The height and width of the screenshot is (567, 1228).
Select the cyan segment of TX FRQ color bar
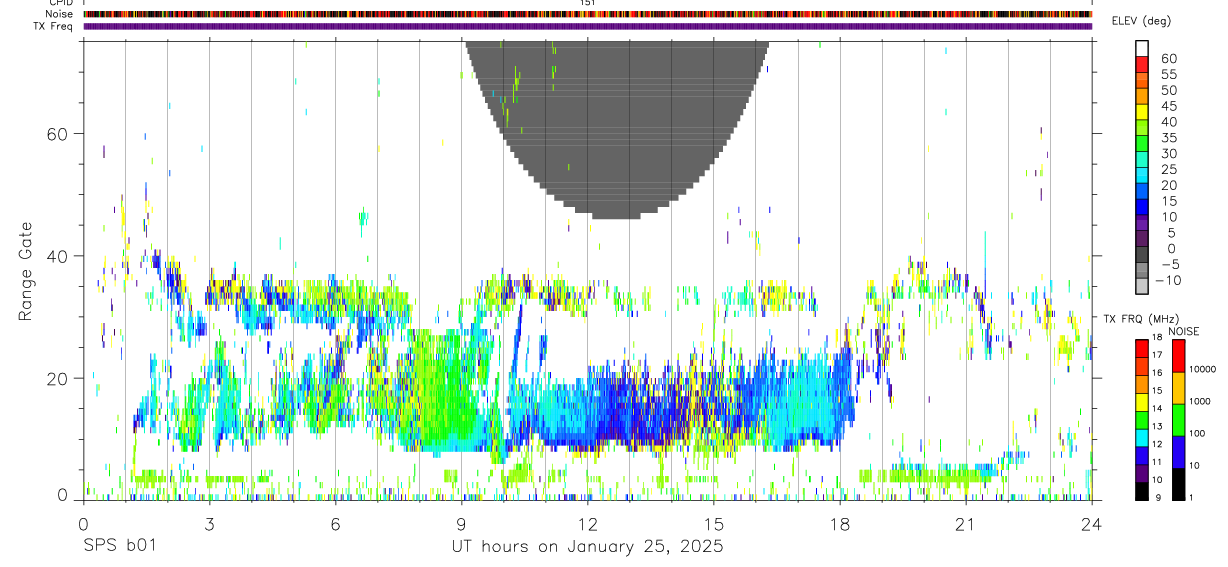[x=1142, y=438]
